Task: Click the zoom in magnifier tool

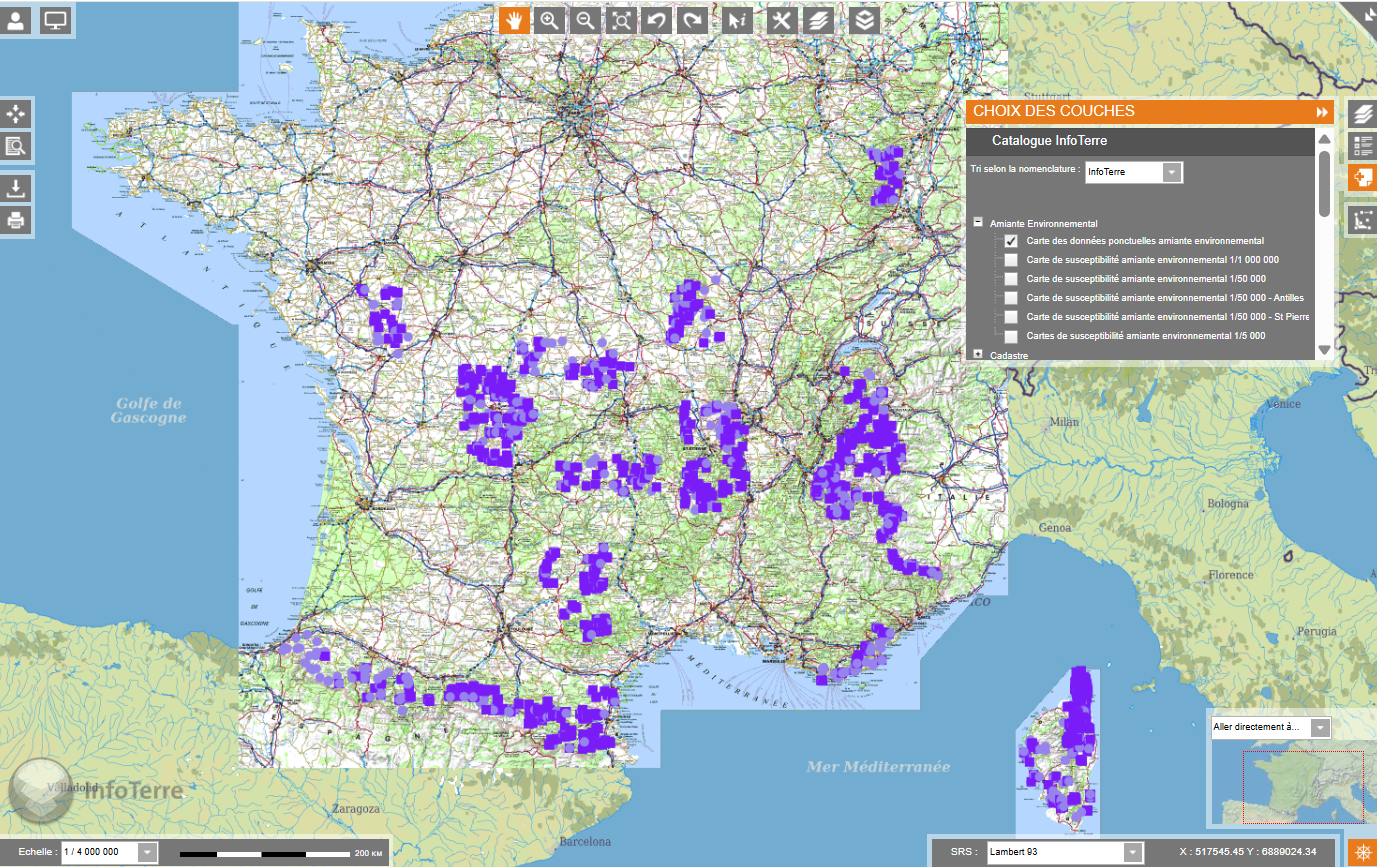Action: [x=550, y=20]
